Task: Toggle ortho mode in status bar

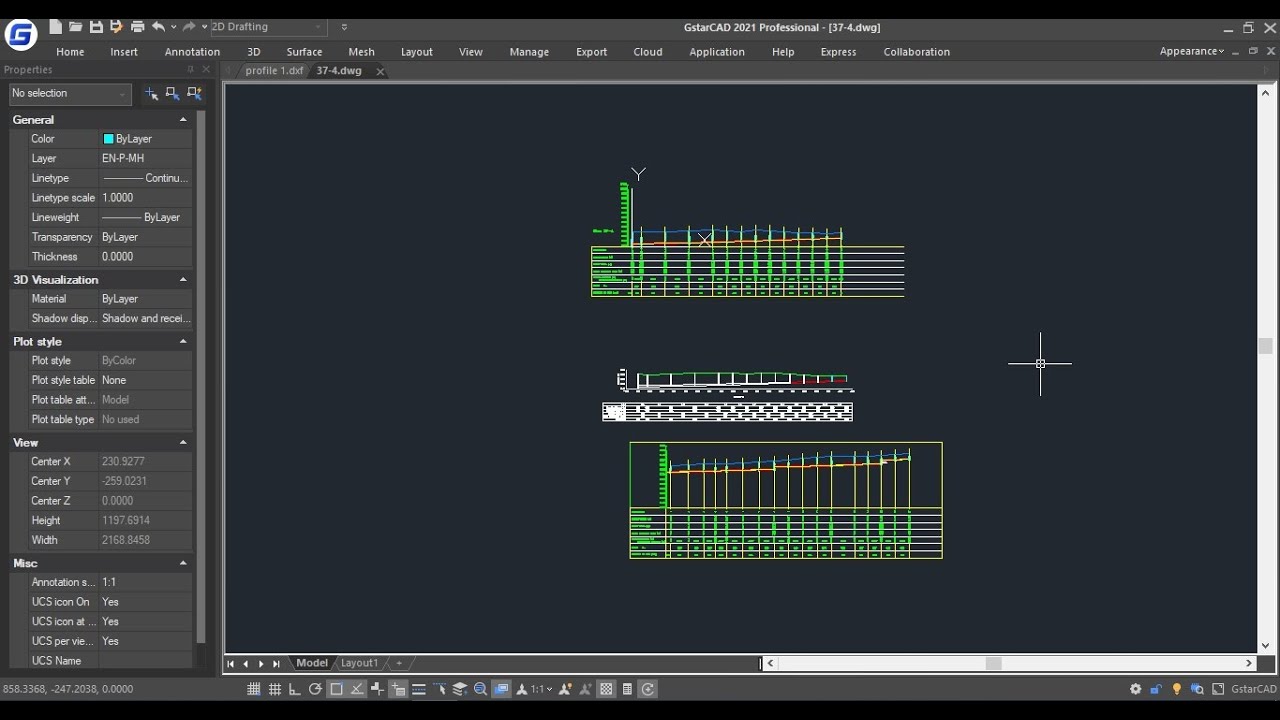Action: pyautogui.click(x=294, y=689)
